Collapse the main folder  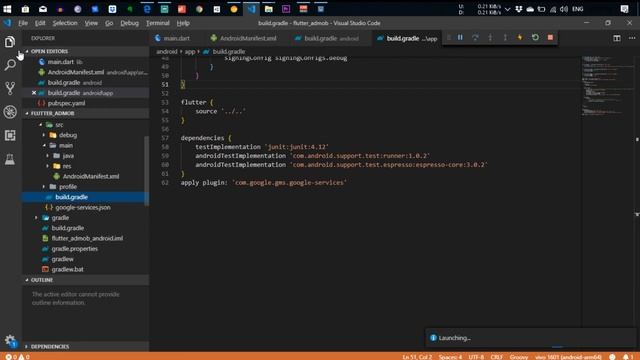44,145
